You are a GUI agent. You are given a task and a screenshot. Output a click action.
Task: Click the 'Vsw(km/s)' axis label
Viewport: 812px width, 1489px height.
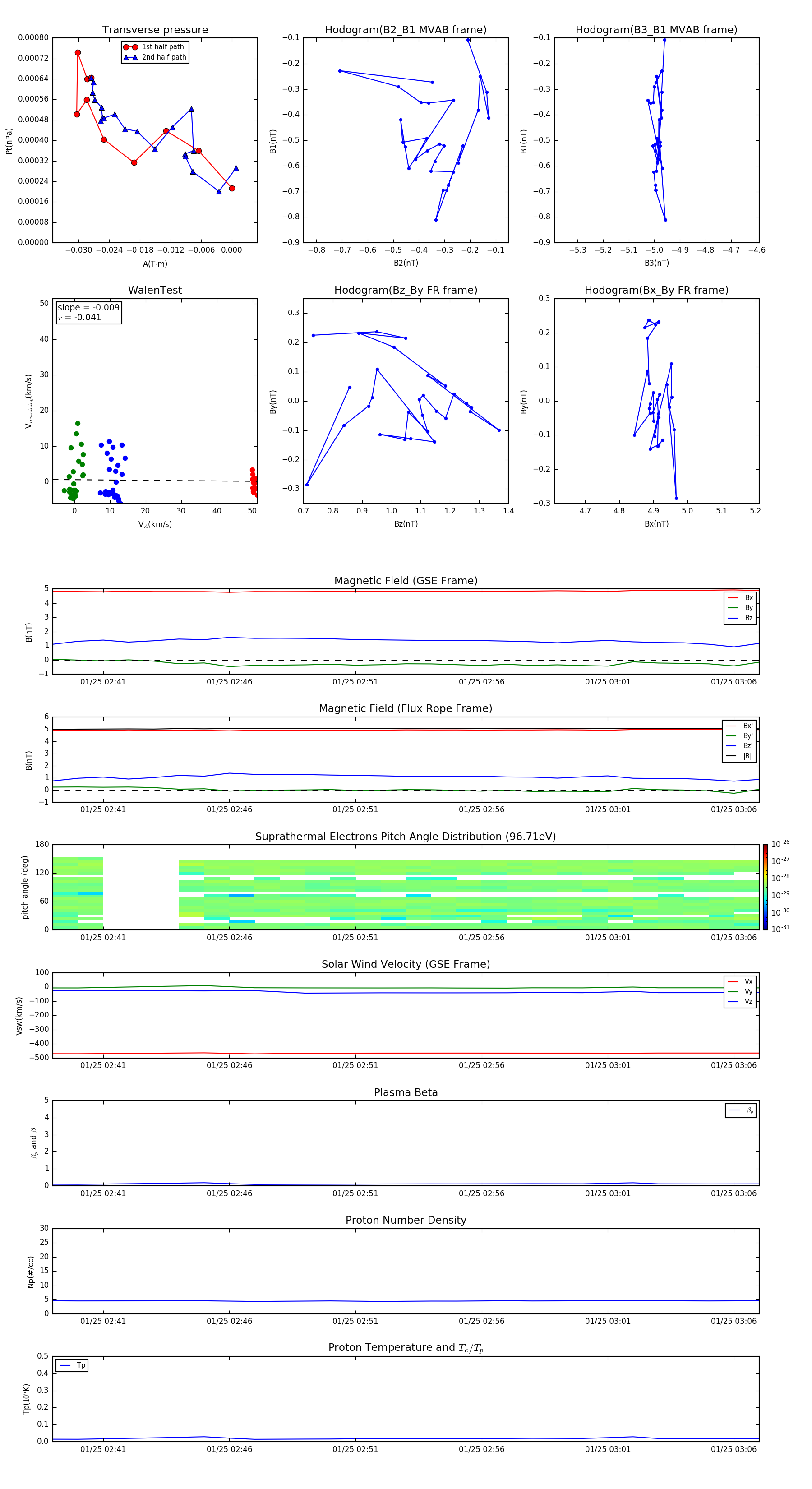[19, 1016]
